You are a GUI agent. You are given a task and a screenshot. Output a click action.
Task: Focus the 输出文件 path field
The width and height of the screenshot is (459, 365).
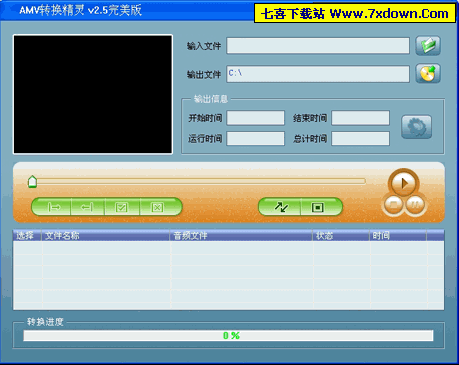318,74
